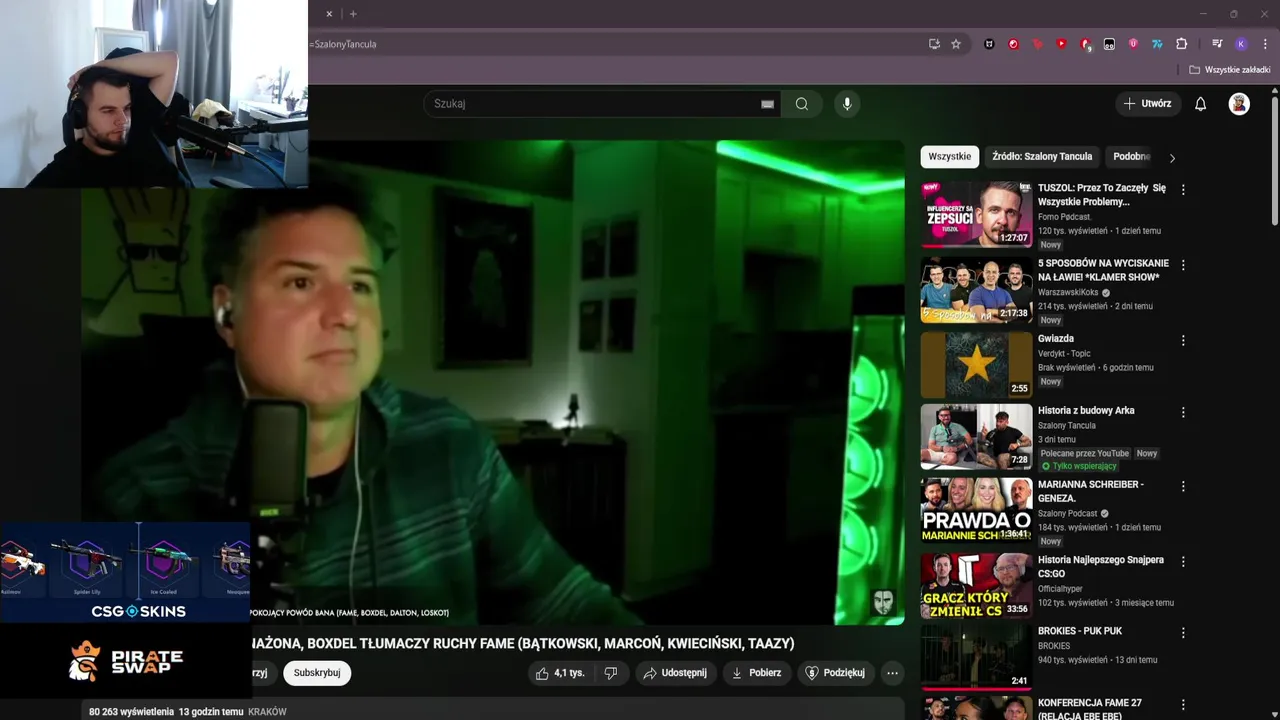Viewport: 1280px width, 720px height.
Task: Open the WarszawskiKoks channel link
Action: click(1068, 293)
